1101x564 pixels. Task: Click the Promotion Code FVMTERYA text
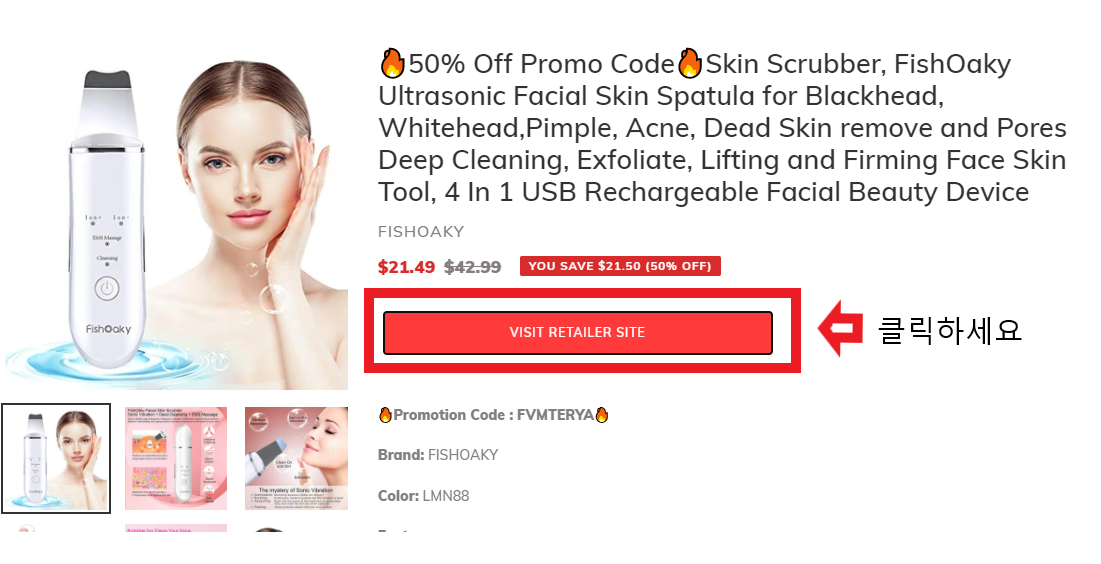click(494, 415)
